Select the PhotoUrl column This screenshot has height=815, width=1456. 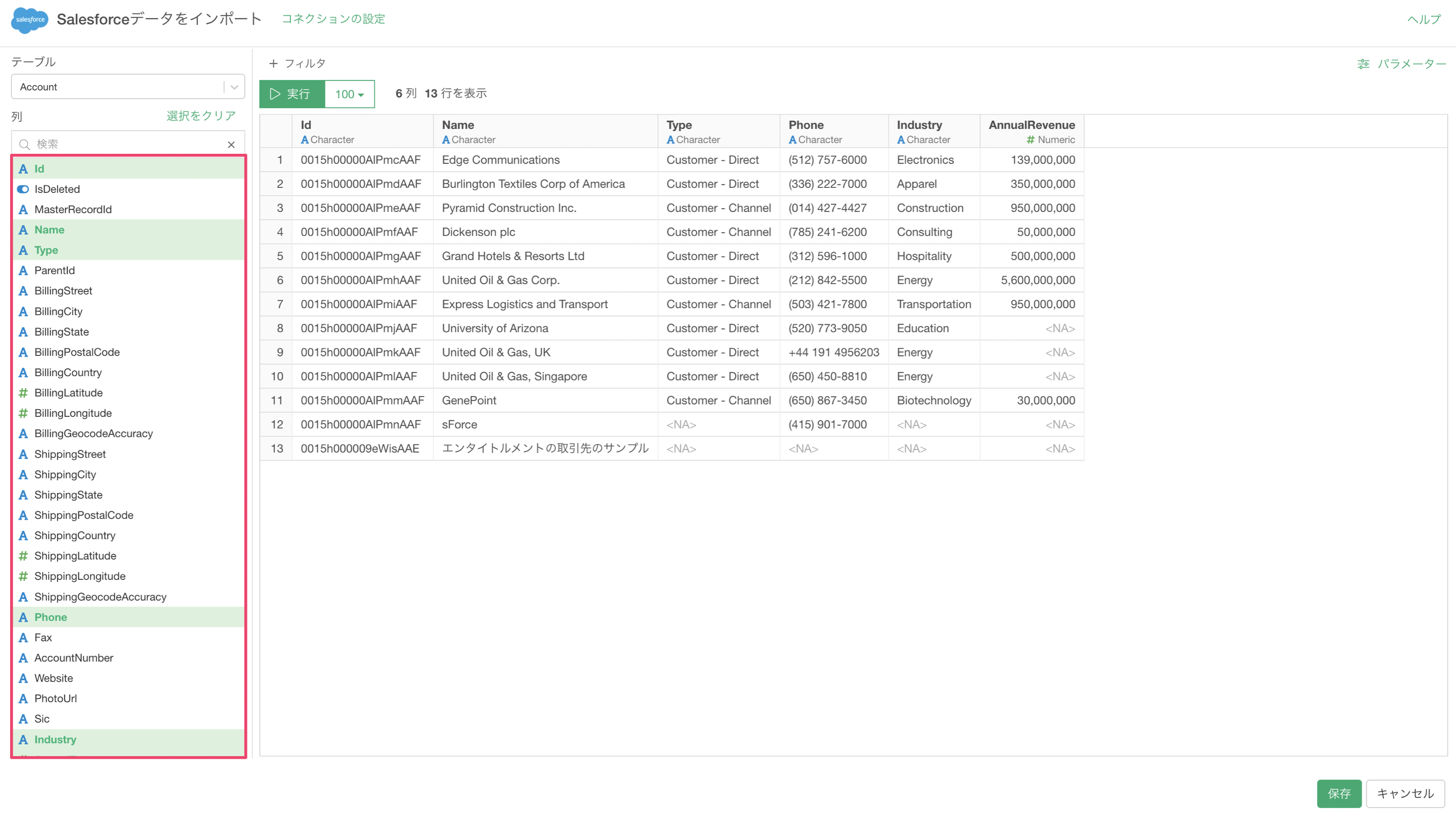(129, 699)
